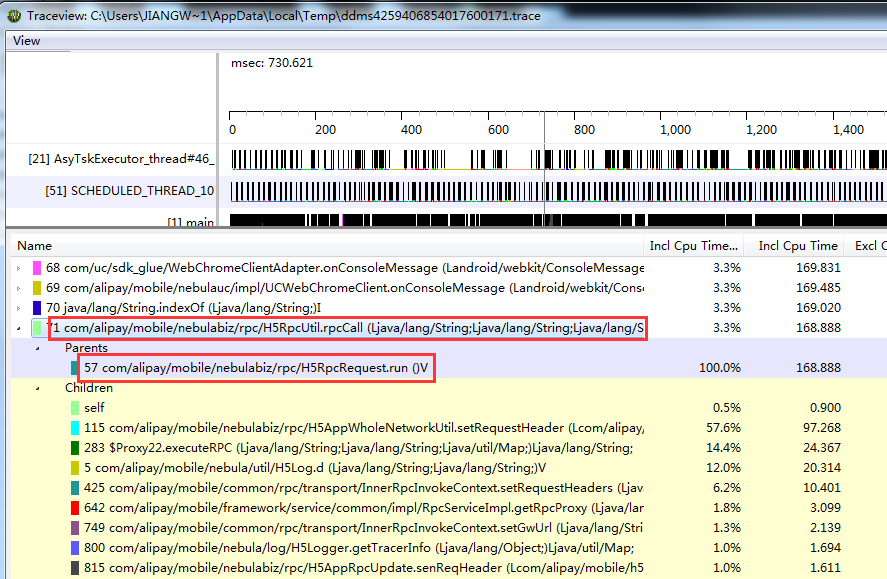Screen dimensions: 887x579
Task: Collapse the Children section
Action: 39,388
